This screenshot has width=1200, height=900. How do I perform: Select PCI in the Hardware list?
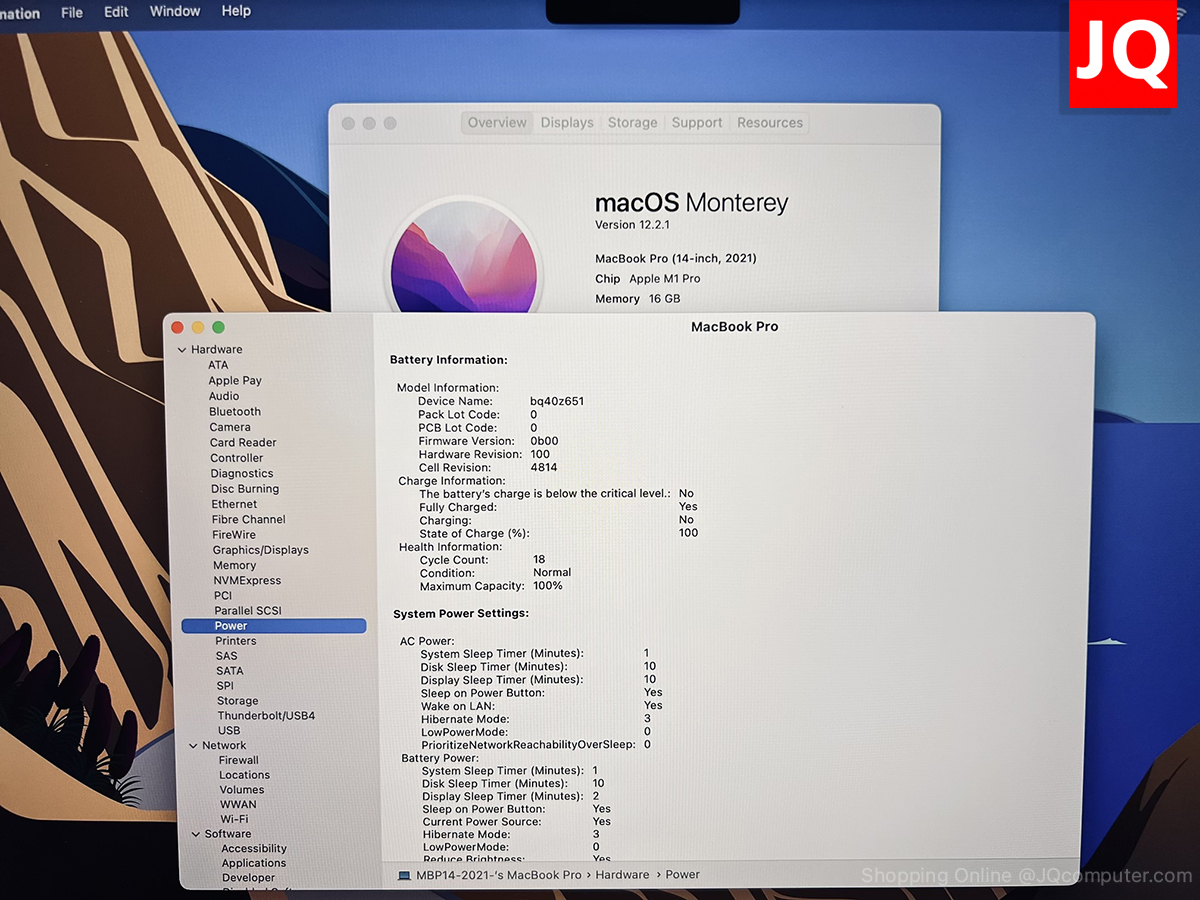coord(223,595)
